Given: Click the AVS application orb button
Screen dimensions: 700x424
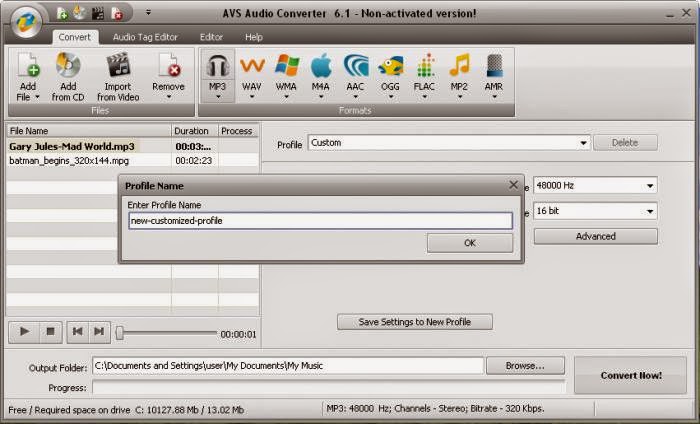Looking at the screenshot, I should (x=26, y=22).
